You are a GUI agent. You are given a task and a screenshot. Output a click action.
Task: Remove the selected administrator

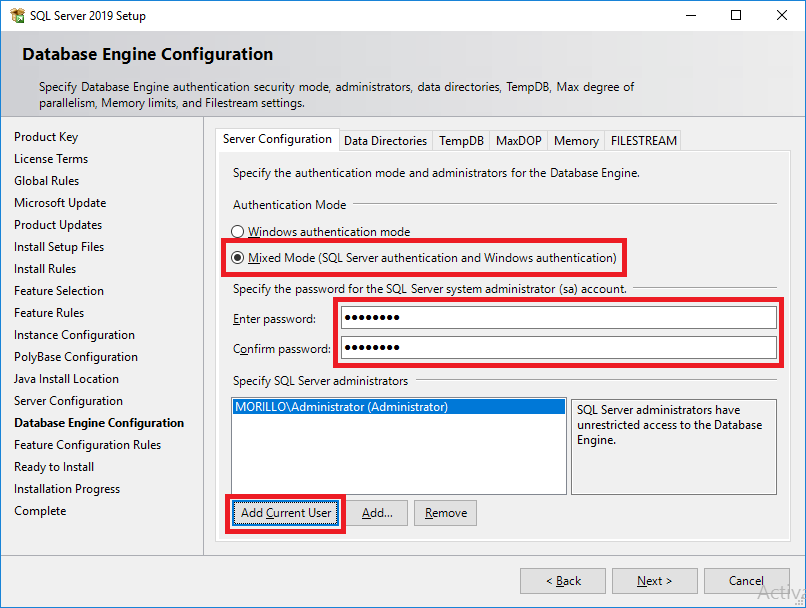point(446,513)
